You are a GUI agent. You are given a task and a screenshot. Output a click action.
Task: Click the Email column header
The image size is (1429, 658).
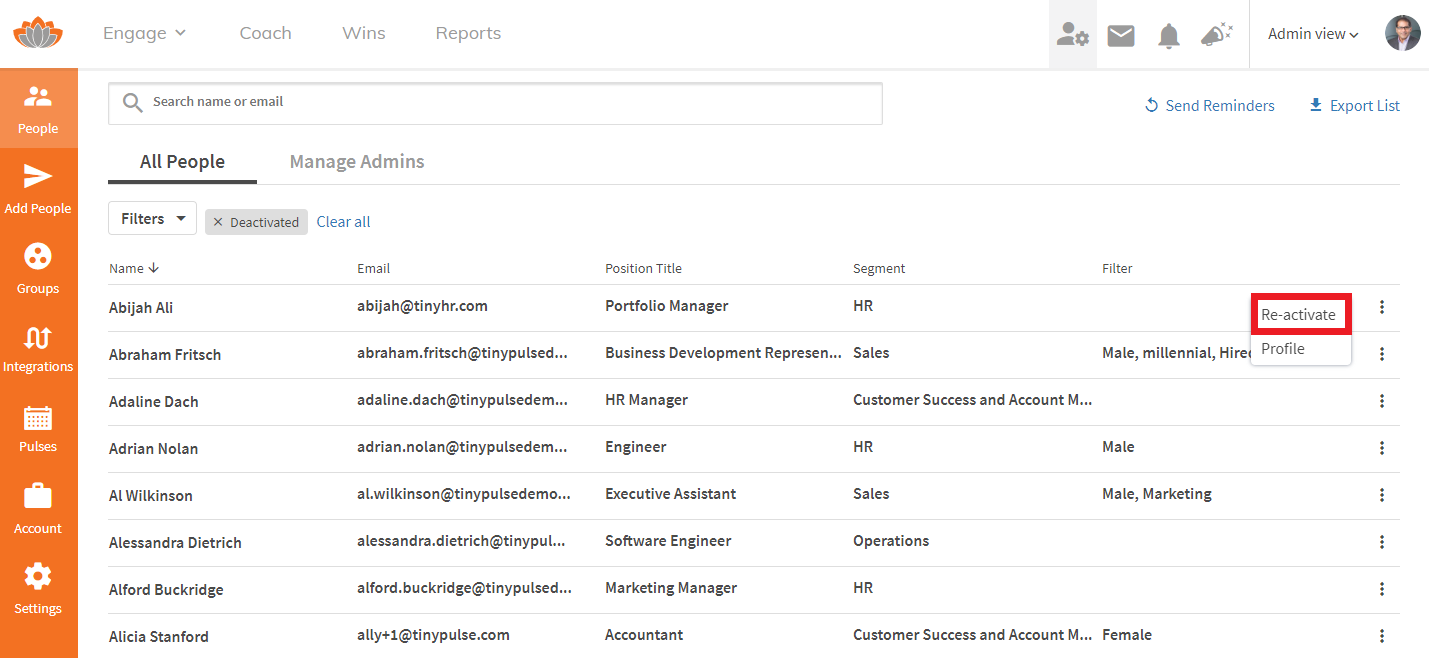(x=374, y=268)
